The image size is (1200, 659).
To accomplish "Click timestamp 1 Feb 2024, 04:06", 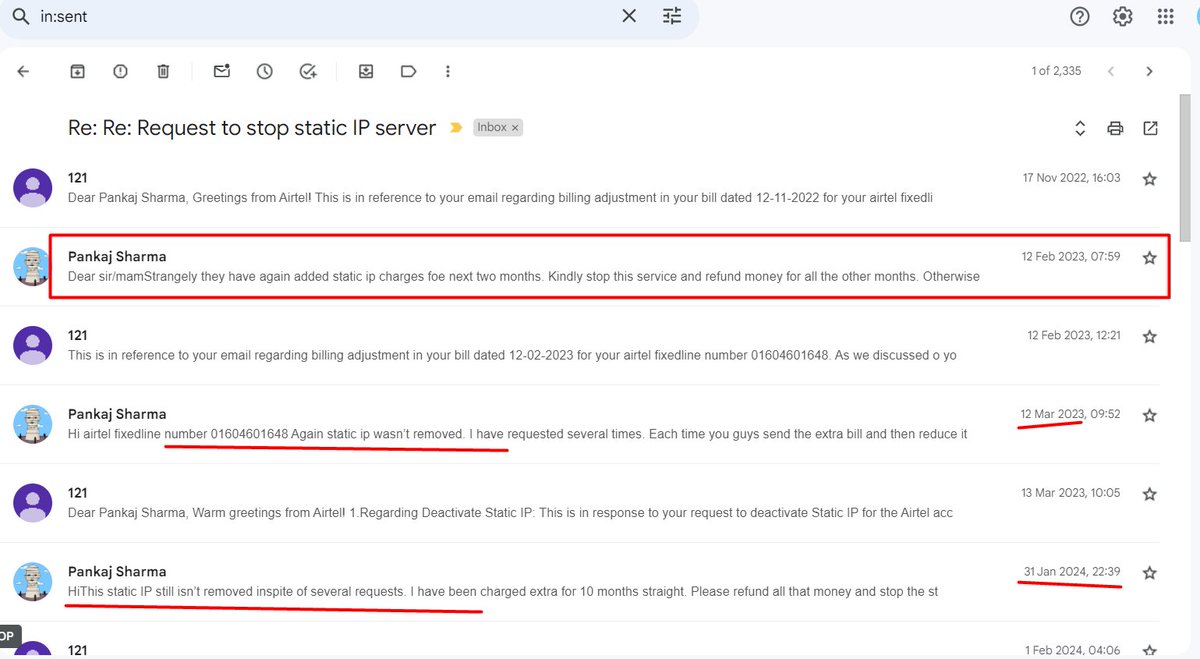I will coord(1073,650).
